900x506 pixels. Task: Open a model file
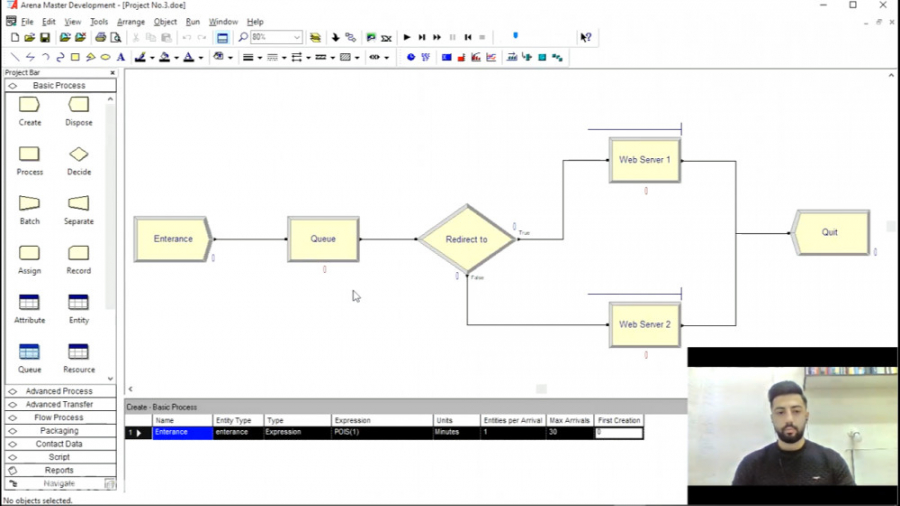pyautogui.click(x=29, y=37)
